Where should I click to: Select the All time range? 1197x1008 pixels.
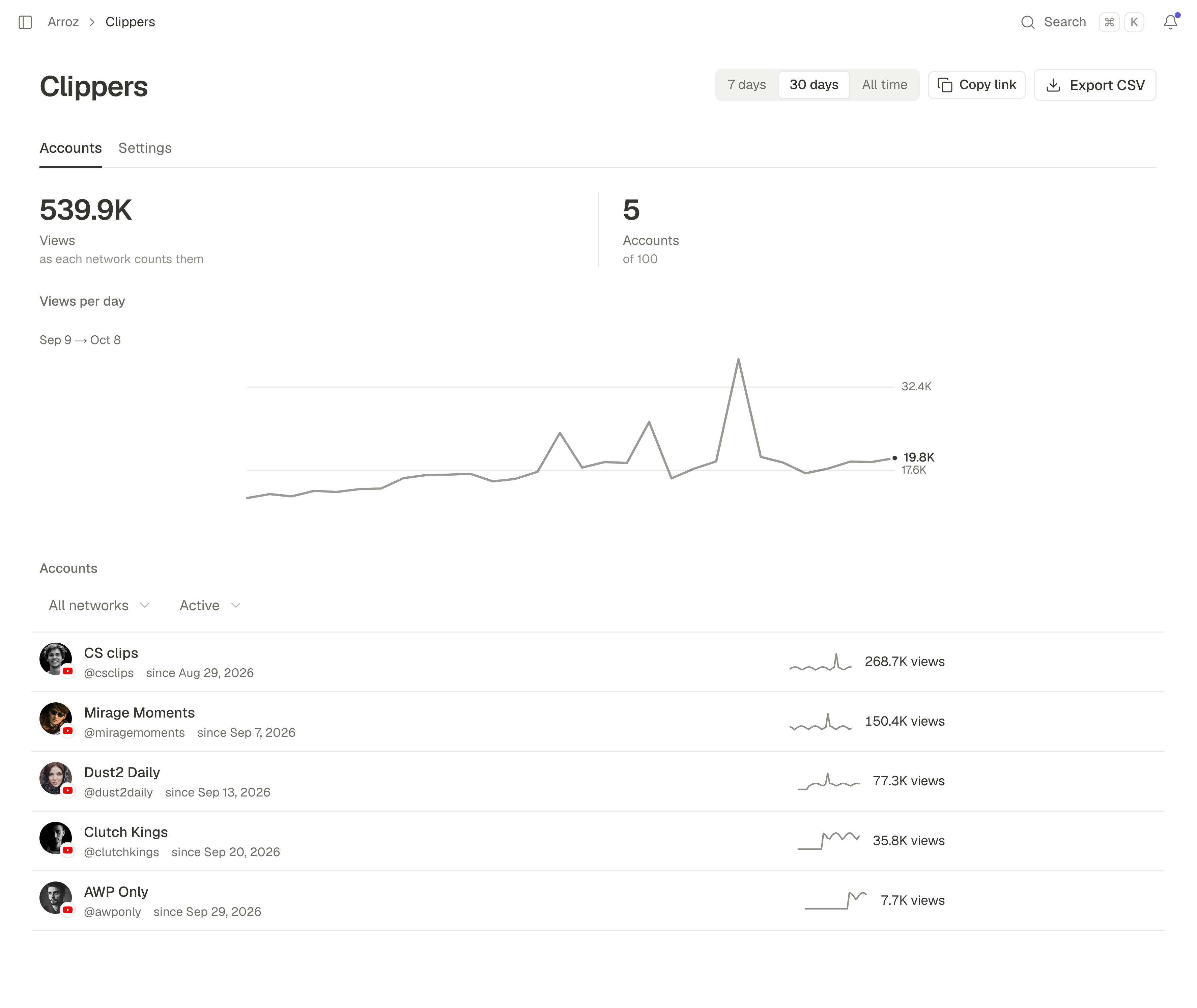click(x=884, y=85)
